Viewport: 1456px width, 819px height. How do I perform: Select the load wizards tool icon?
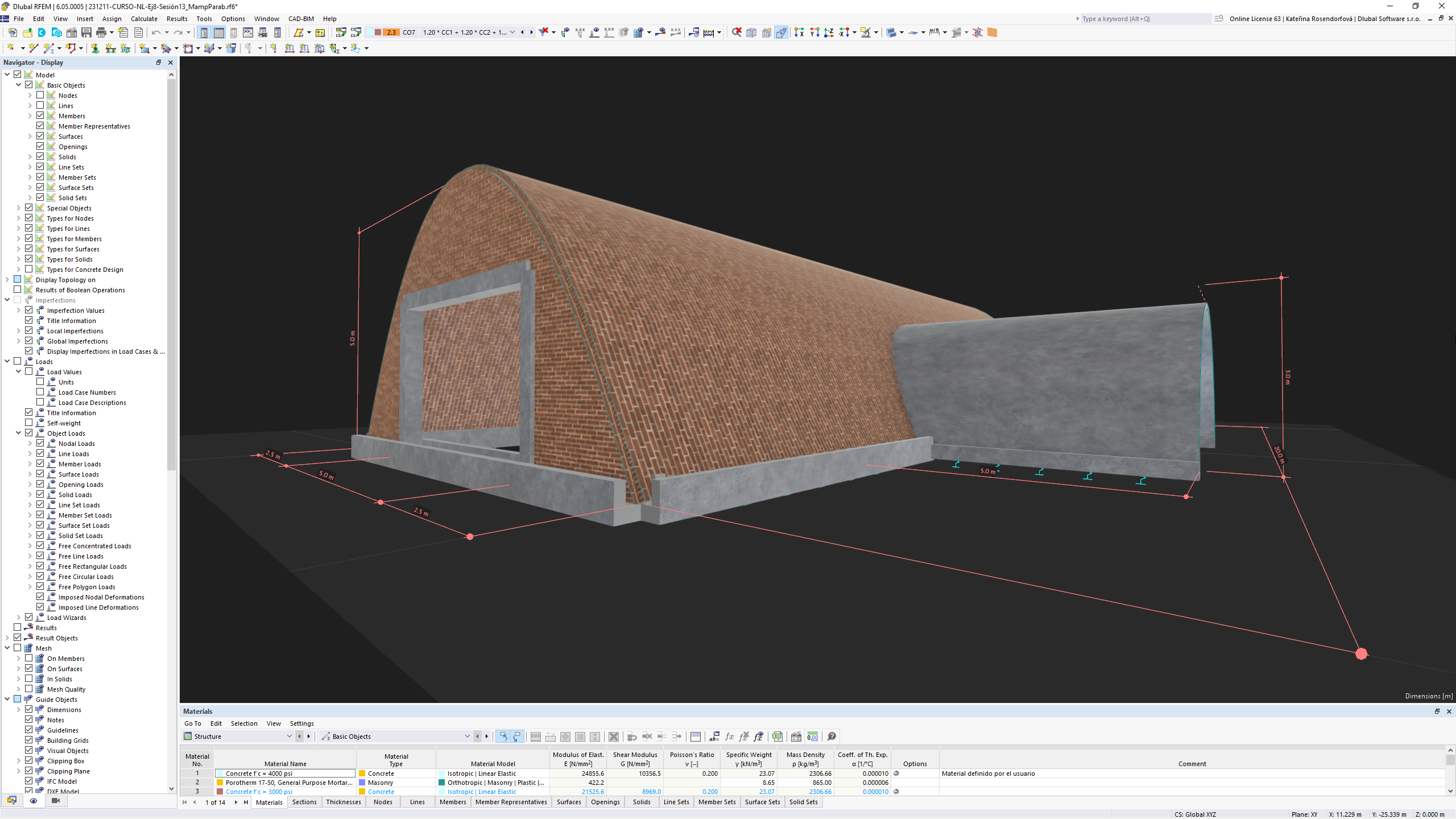click(x=40, y=617)
